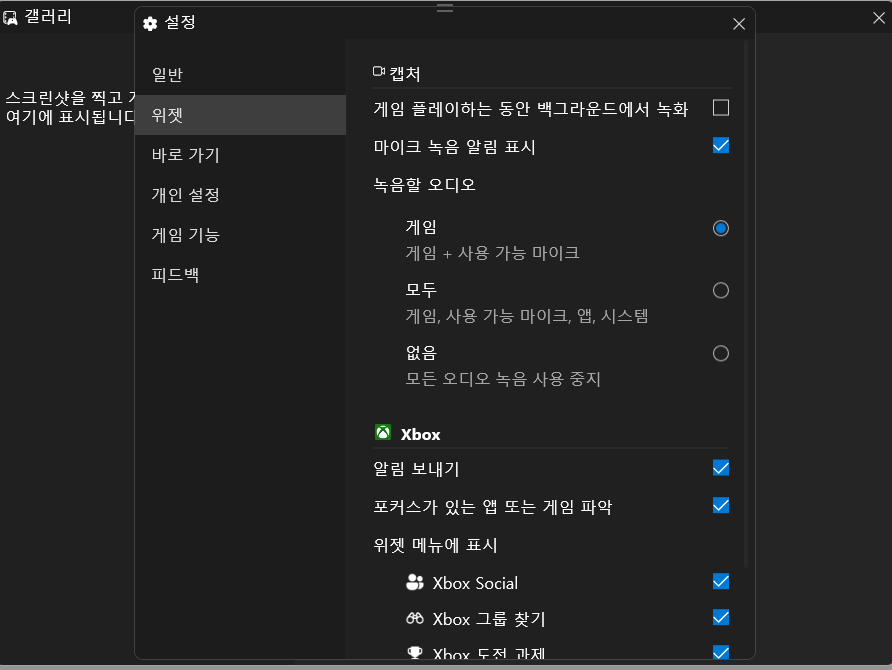Enable background recording during gameplay

721,107
